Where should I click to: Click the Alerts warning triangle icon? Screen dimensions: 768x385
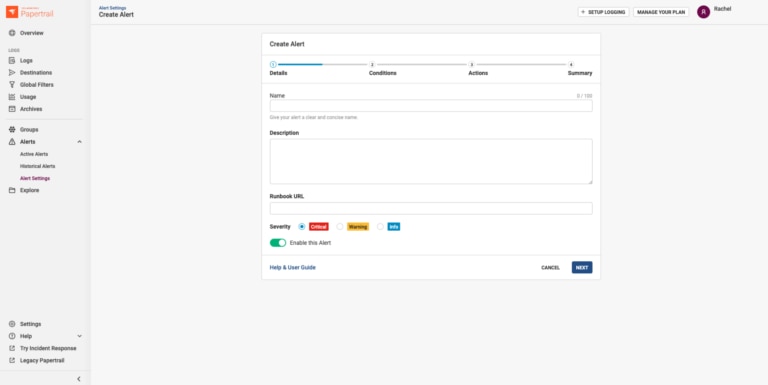click(x=12, y=142)
